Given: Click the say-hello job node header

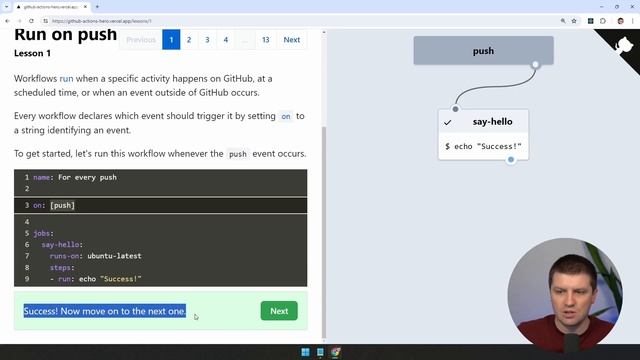Looking at the screenshot, I should (x=483, y=122).
